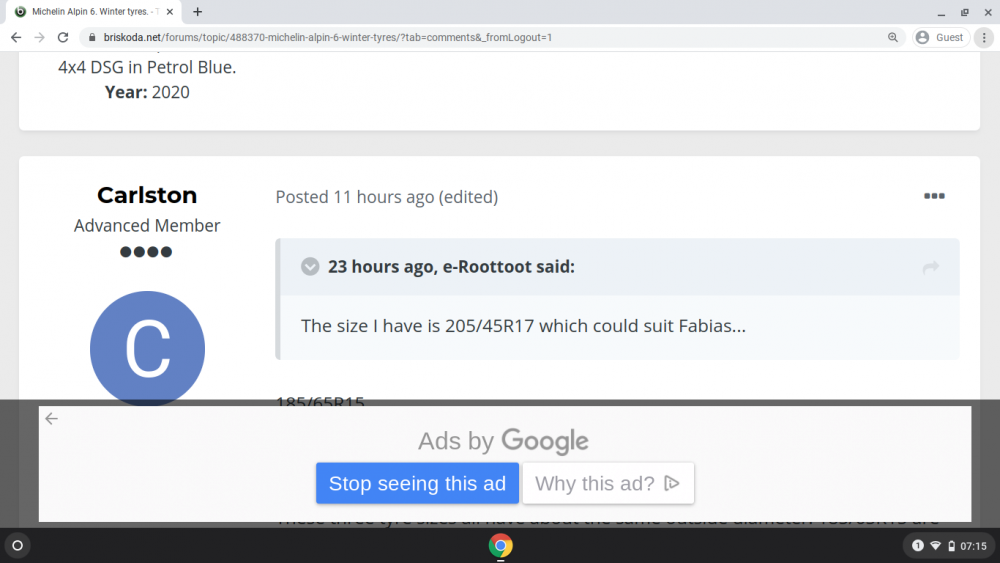This screenshot has height=563, width=1000.
Task: Open notification count indicator in tray
Action: pos(917,546)
